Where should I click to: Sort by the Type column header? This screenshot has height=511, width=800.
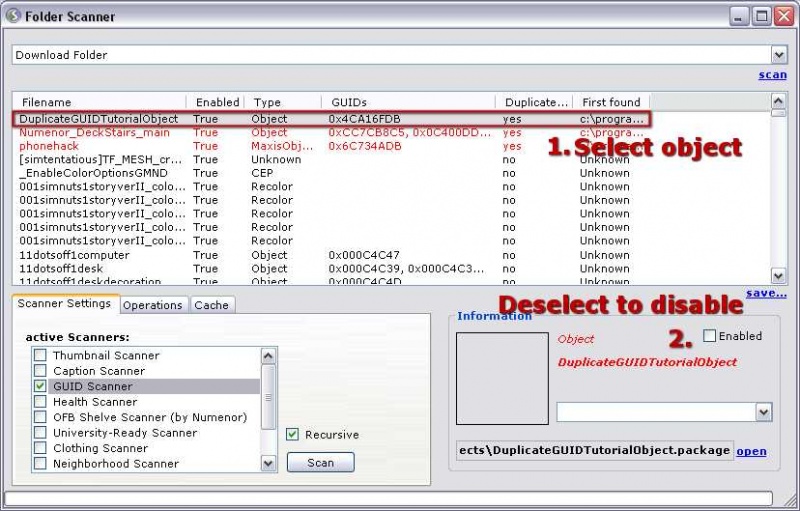283,102
